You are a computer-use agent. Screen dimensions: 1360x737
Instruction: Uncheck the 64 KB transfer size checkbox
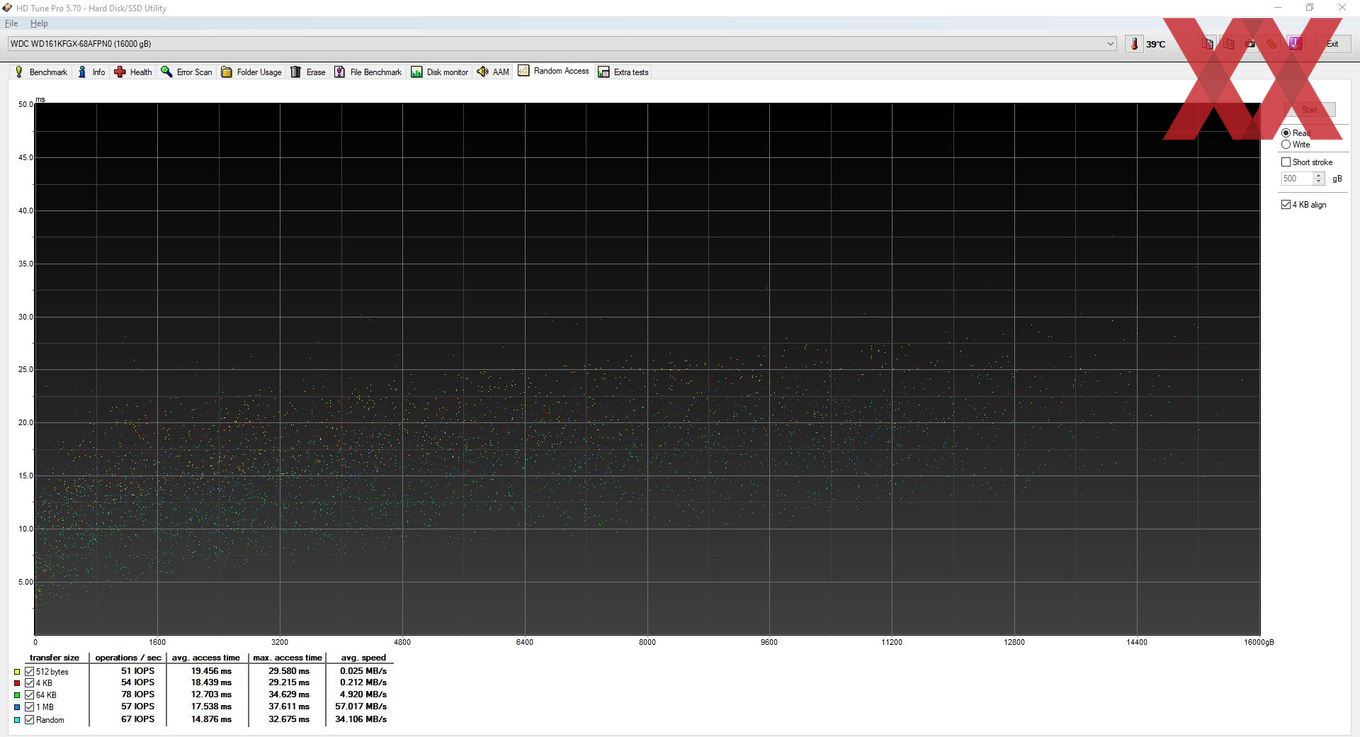[x=30, y=695]
